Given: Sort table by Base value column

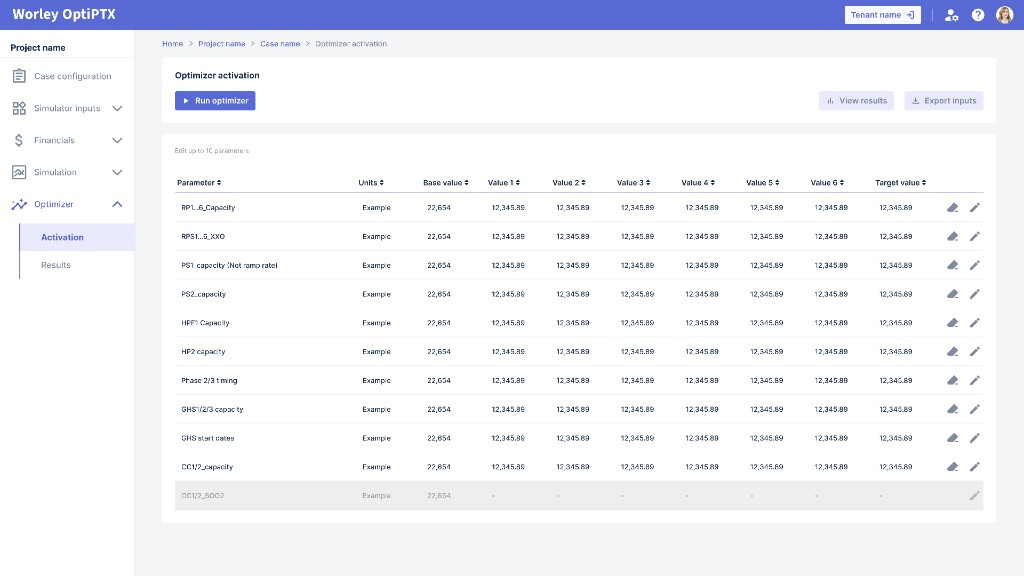Looking at the screenshot, I should tap(446, 183).
